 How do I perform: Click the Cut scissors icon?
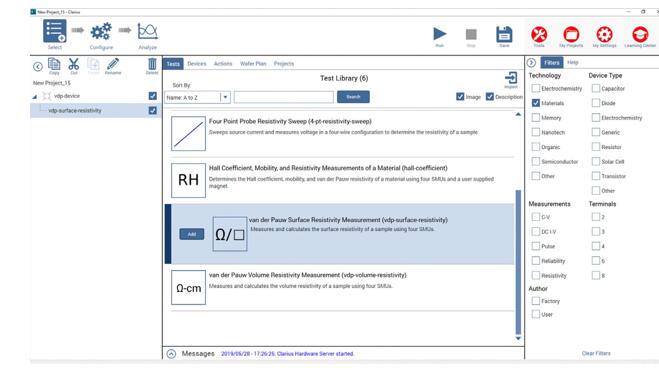(74, 64)
